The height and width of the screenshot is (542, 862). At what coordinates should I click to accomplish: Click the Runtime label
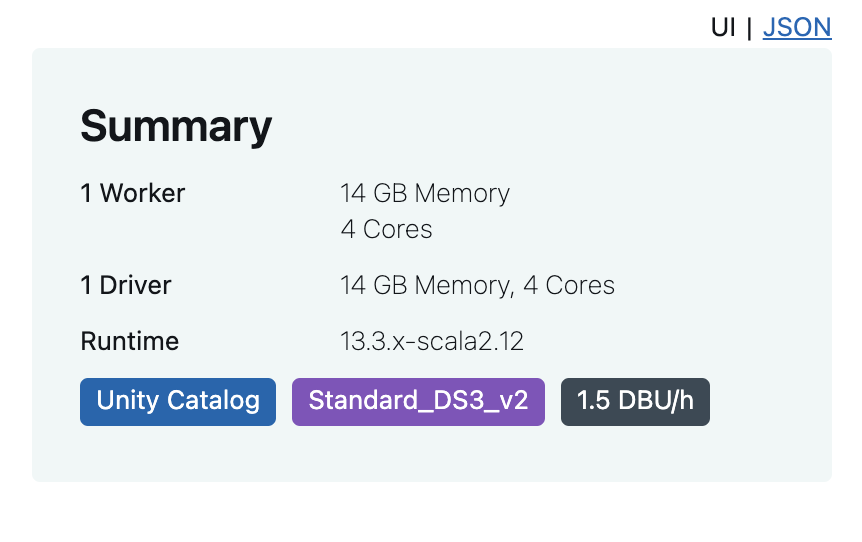(130, 341)
